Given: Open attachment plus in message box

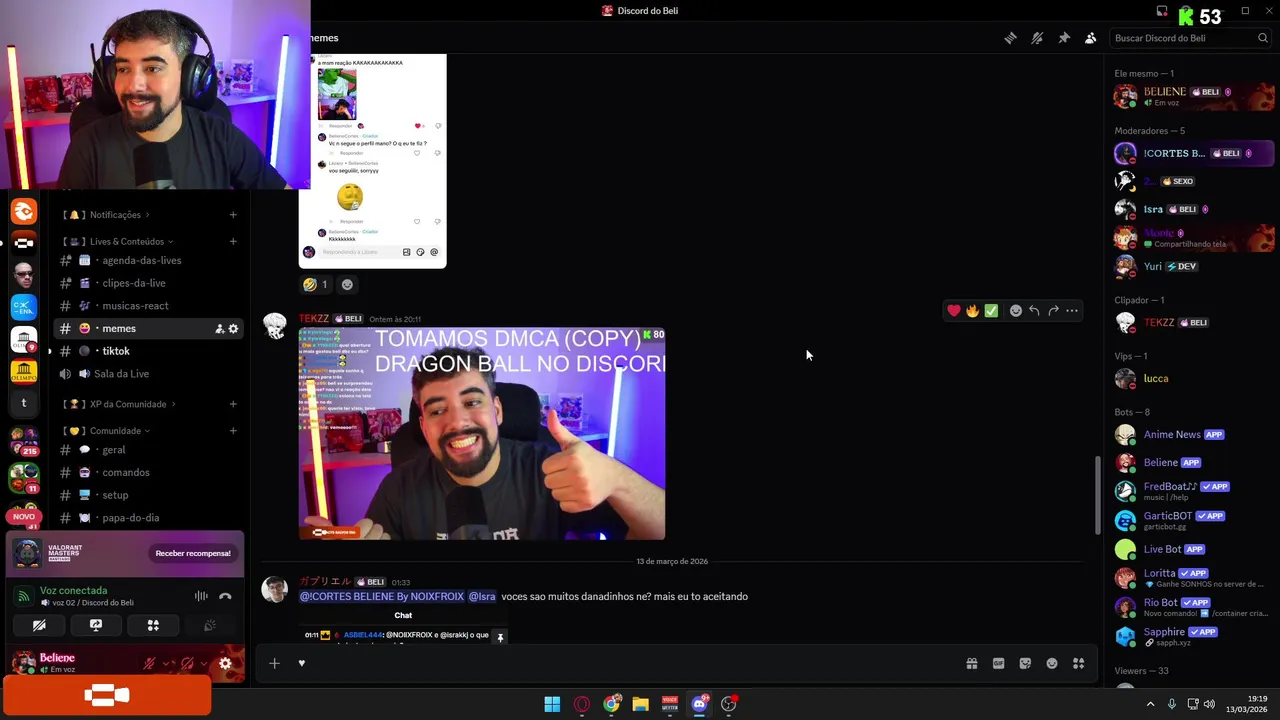Looking at the screenshot, I should (274, 663).
